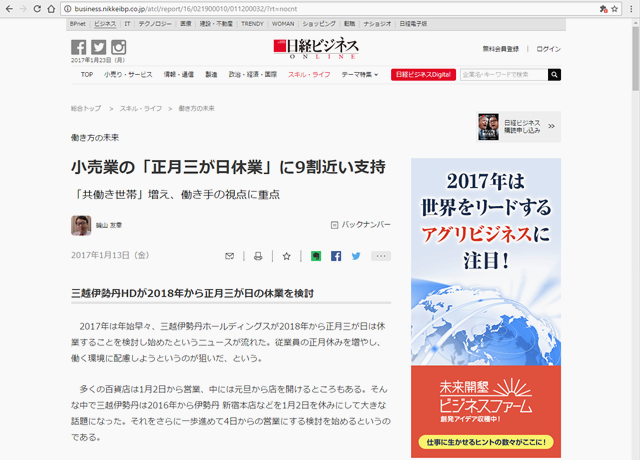This screenshot has height=460, width=640.
Task: Save the article to Evernote
Action: pos(316,256)
